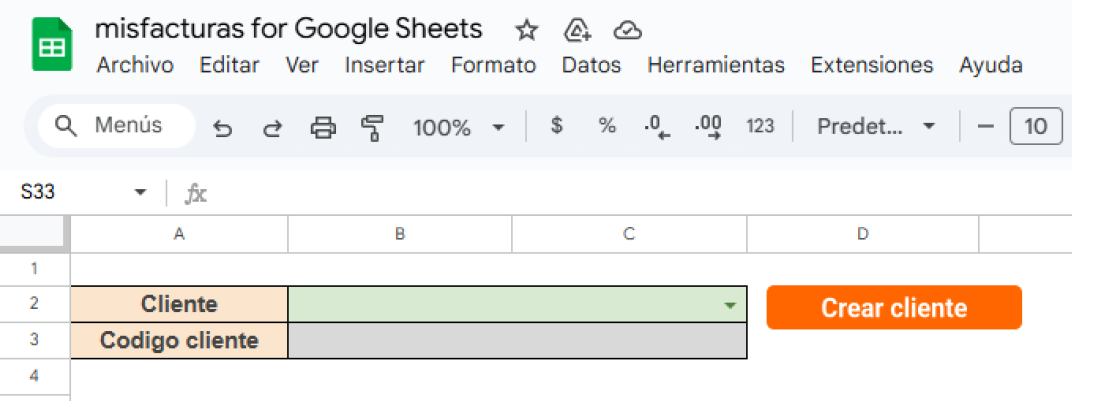Decrease font size with minus button
The image size is (1102, 413).
tap(986, 127)
